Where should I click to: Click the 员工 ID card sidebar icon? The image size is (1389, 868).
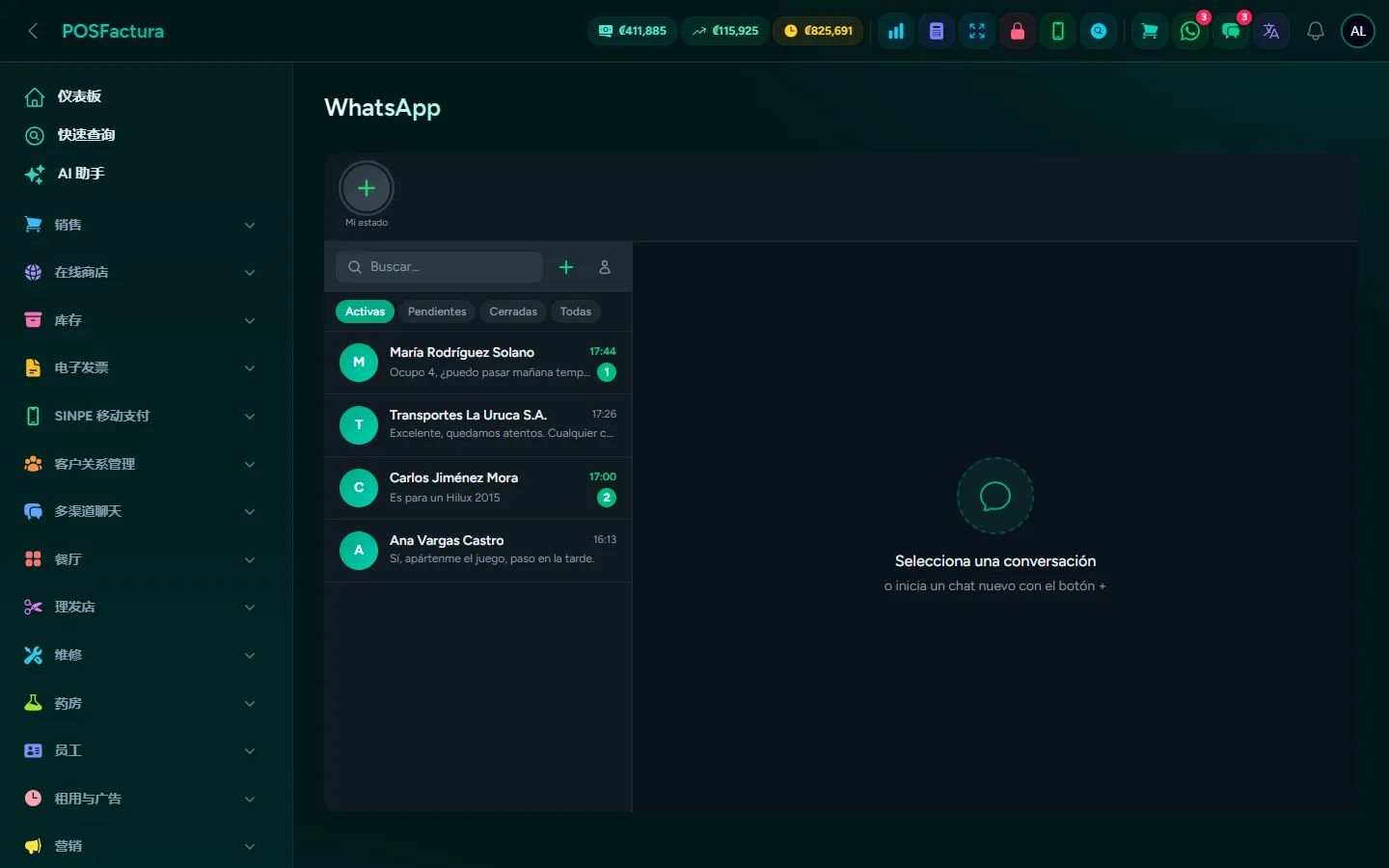click(x=33, y=750)
